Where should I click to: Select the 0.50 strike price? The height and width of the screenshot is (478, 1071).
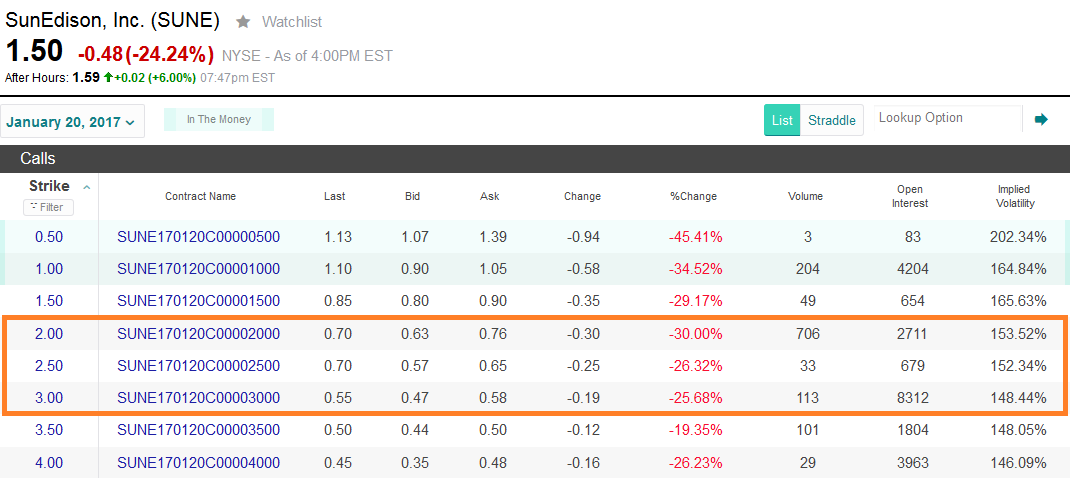coord(49,237)
